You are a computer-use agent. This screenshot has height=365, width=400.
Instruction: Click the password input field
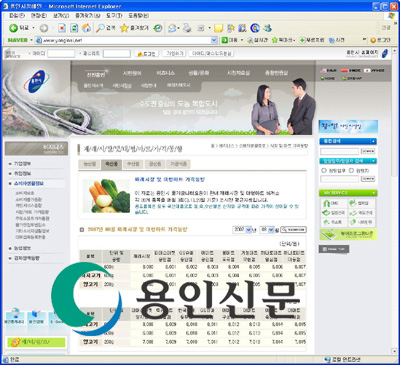[x=116, y=54]
